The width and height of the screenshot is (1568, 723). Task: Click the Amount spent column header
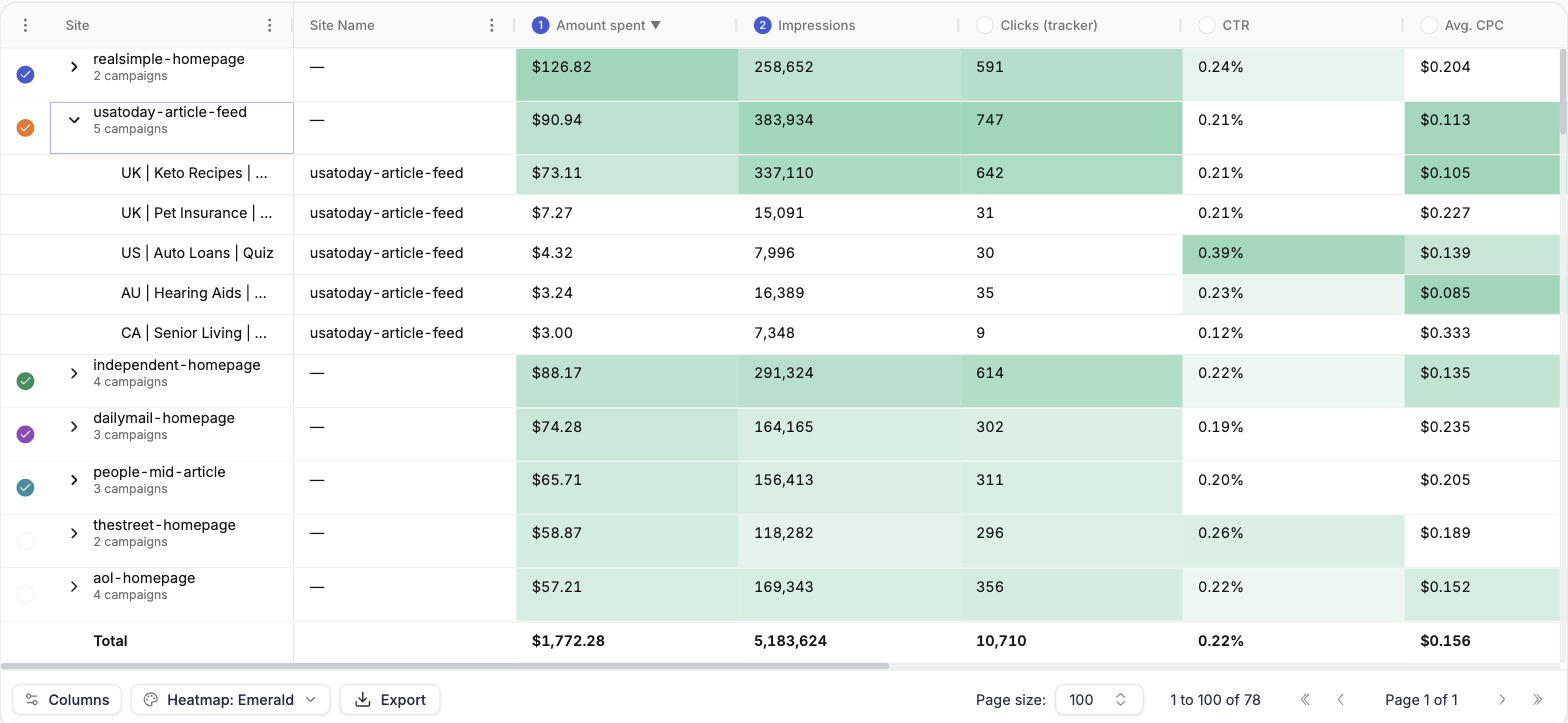[600, 25]
